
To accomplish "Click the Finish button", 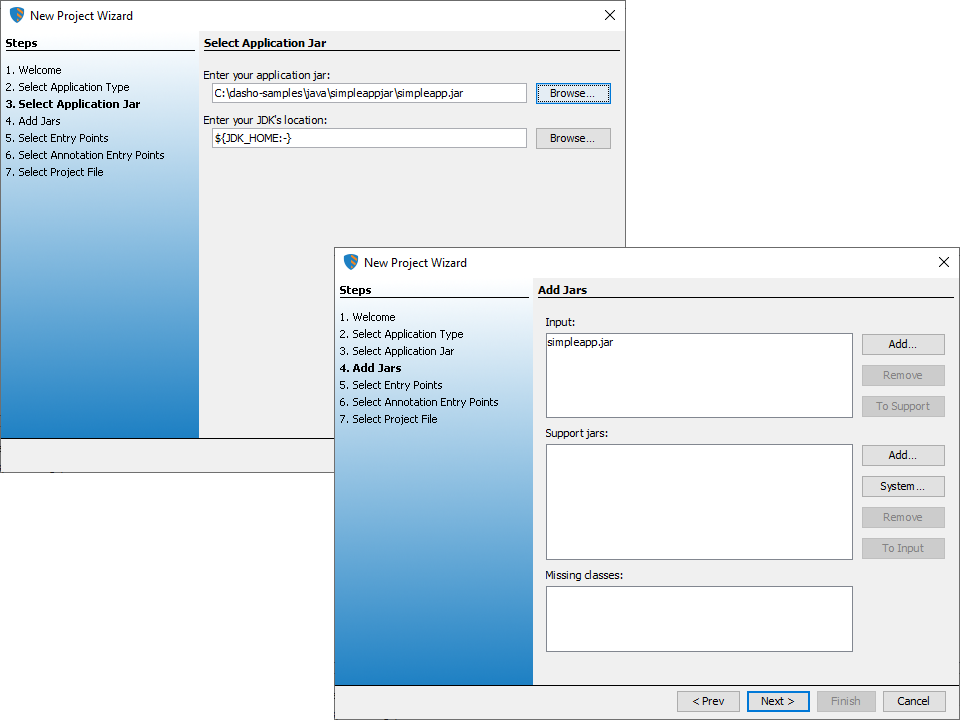I will pyautogui.click(x=846, y=701).
